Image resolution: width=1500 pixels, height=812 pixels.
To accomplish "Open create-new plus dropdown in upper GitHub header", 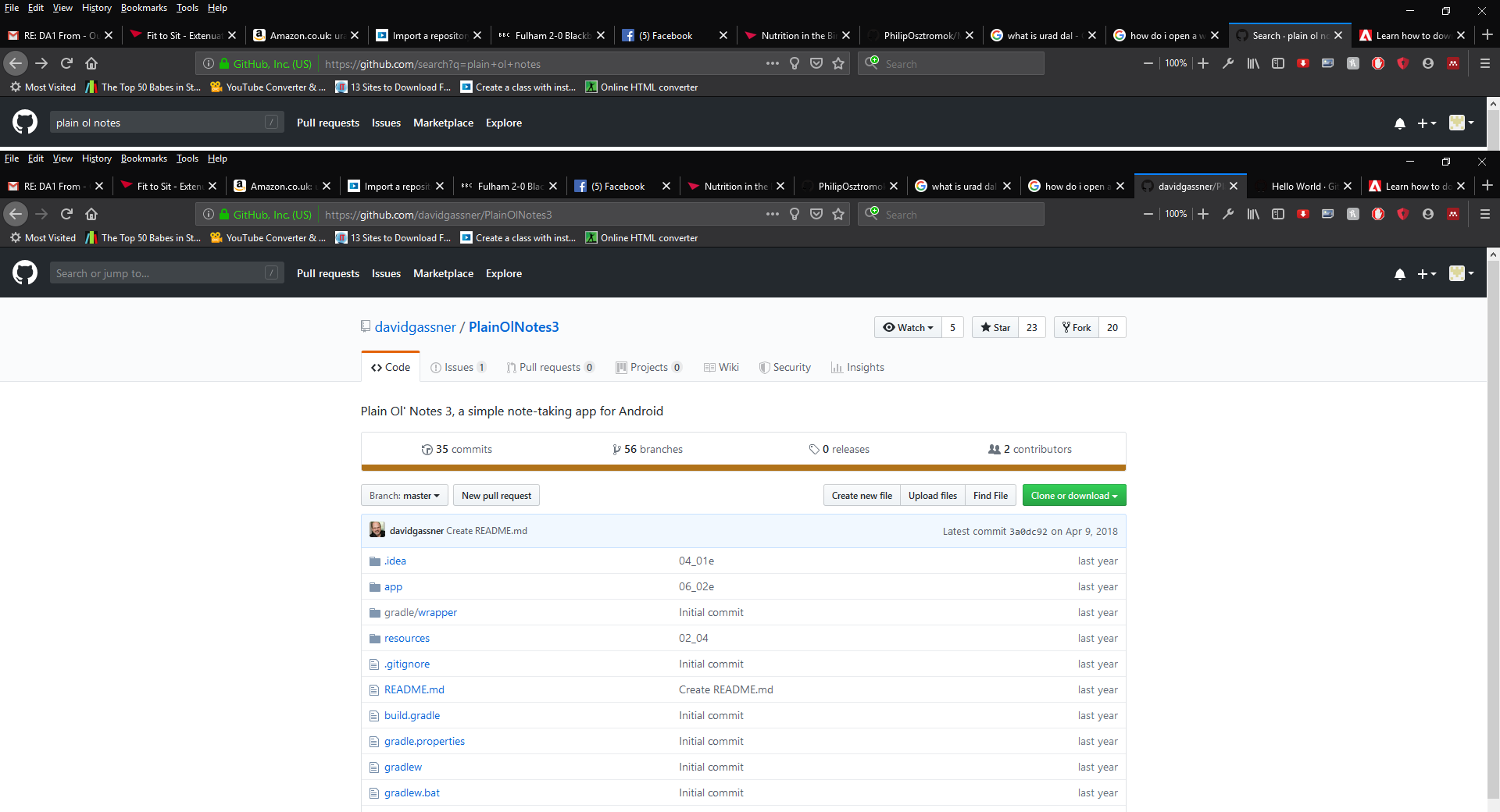I will (x=1427, y=123).
